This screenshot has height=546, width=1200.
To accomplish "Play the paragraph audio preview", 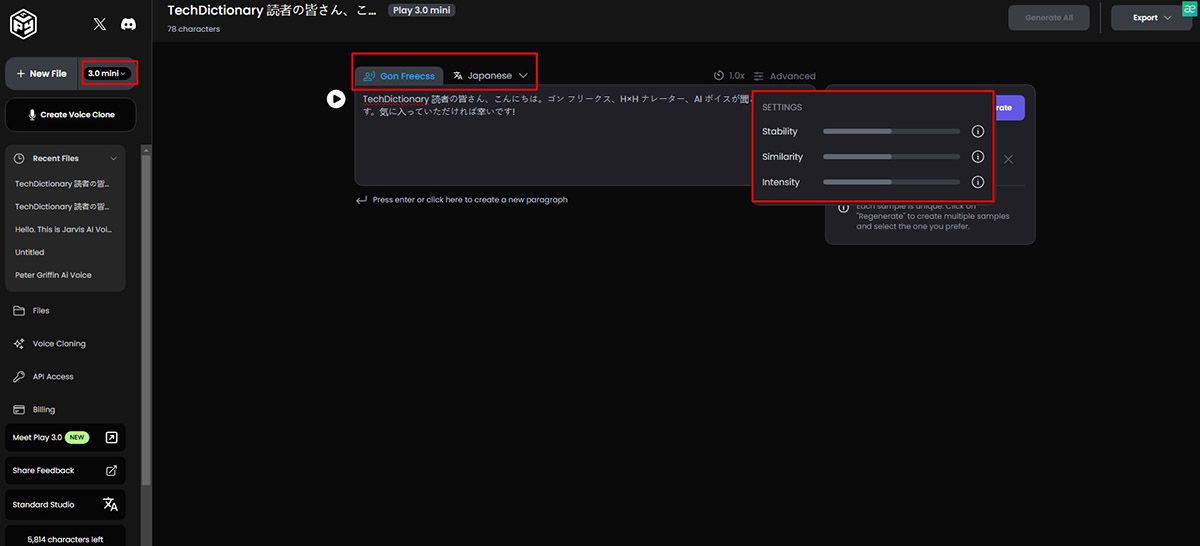I will click(336, 99).
